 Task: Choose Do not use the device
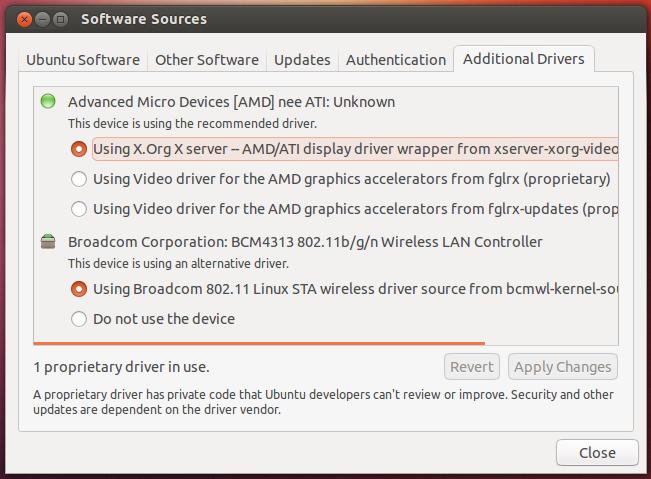tap(153, 319)
